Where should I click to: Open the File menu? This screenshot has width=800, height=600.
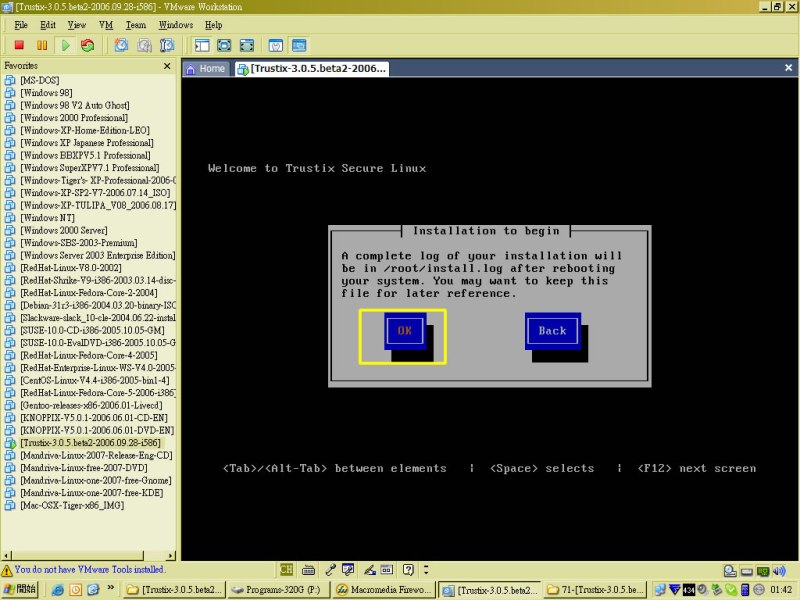pos(21,25)
